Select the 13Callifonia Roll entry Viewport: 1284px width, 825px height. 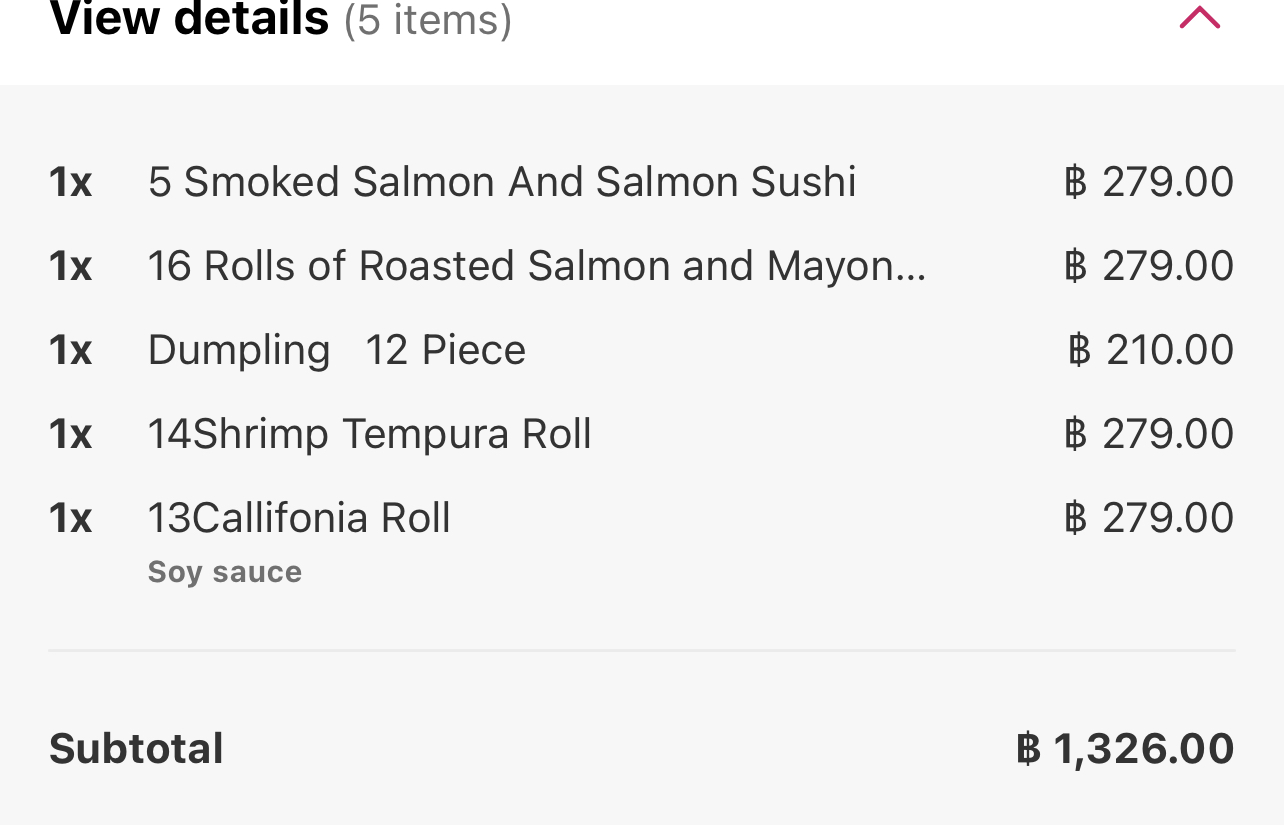tap(299, 518)
